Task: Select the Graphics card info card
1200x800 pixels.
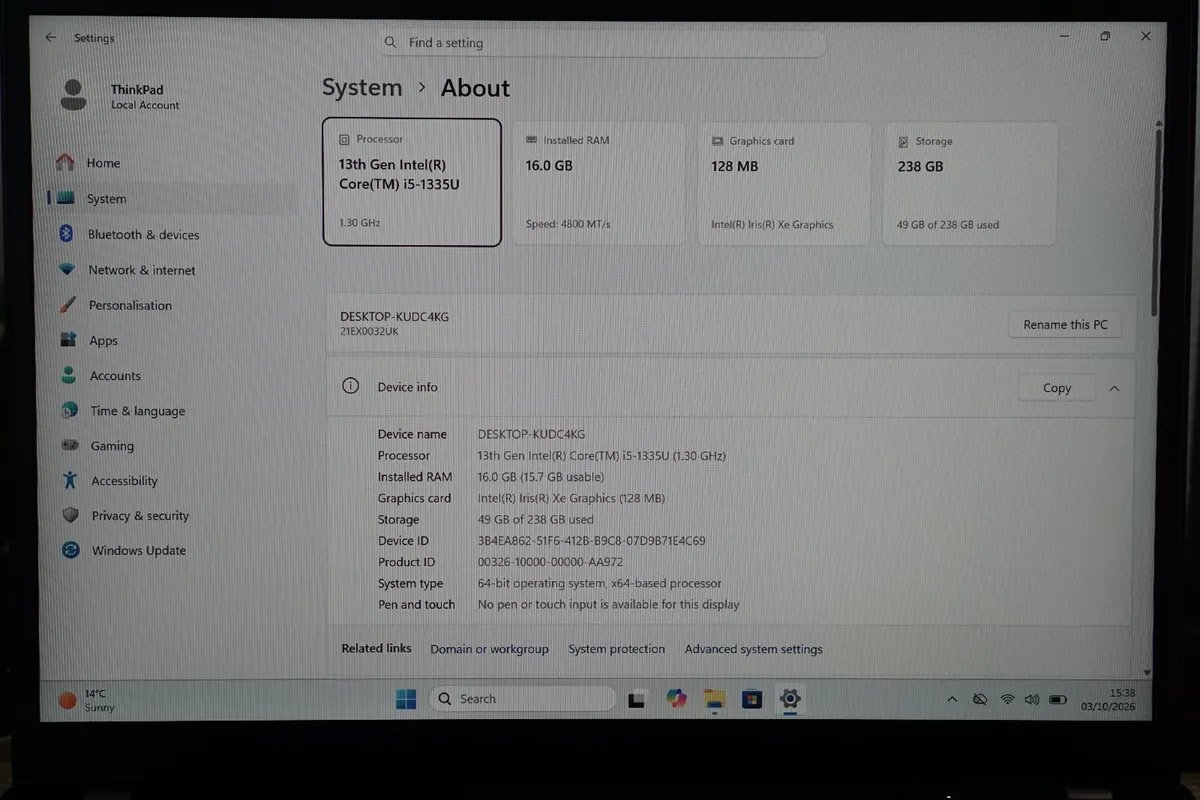Action: pyautogui.click(x=785, y=183)
